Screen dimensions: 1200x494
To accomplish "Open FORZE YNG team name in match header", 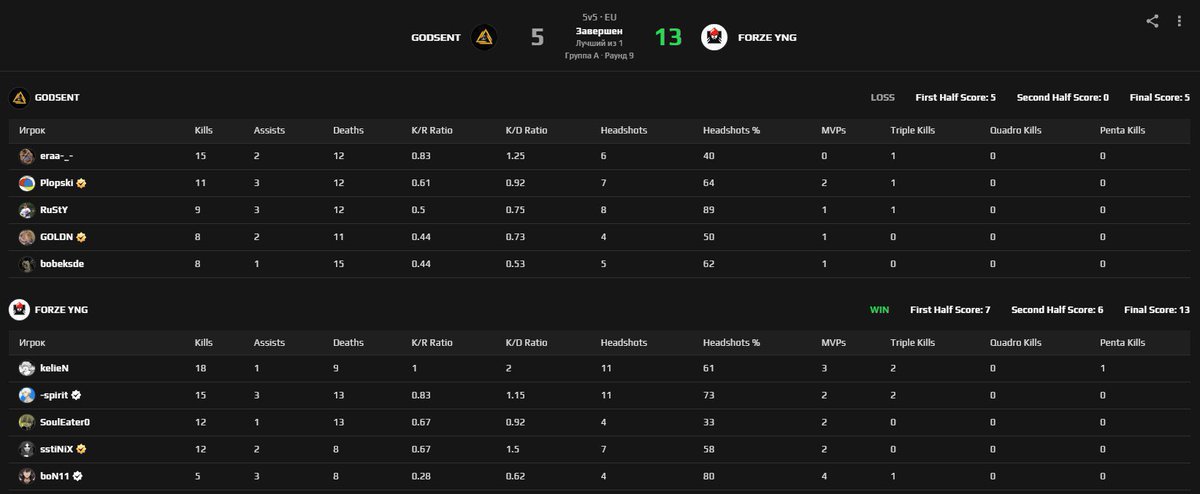I will 767,38.
